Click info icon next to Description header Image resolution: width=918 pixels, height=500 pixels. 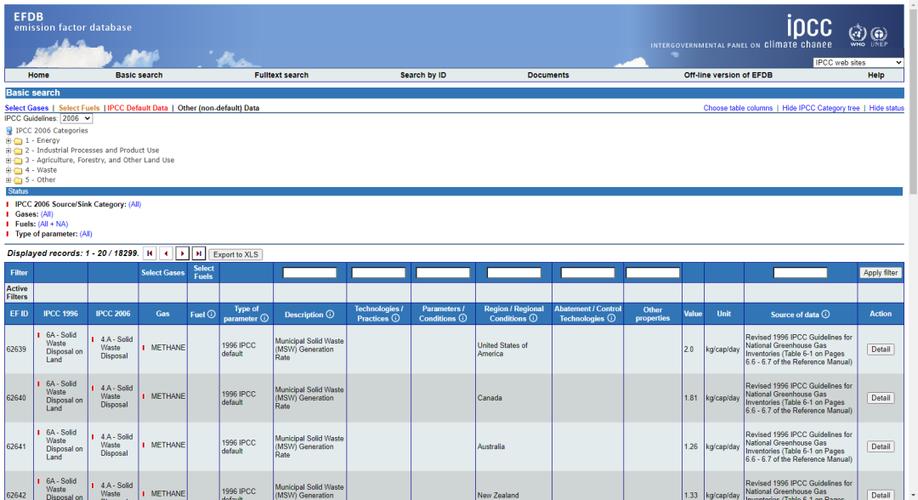pyautogui.click(x=330, y=314)
